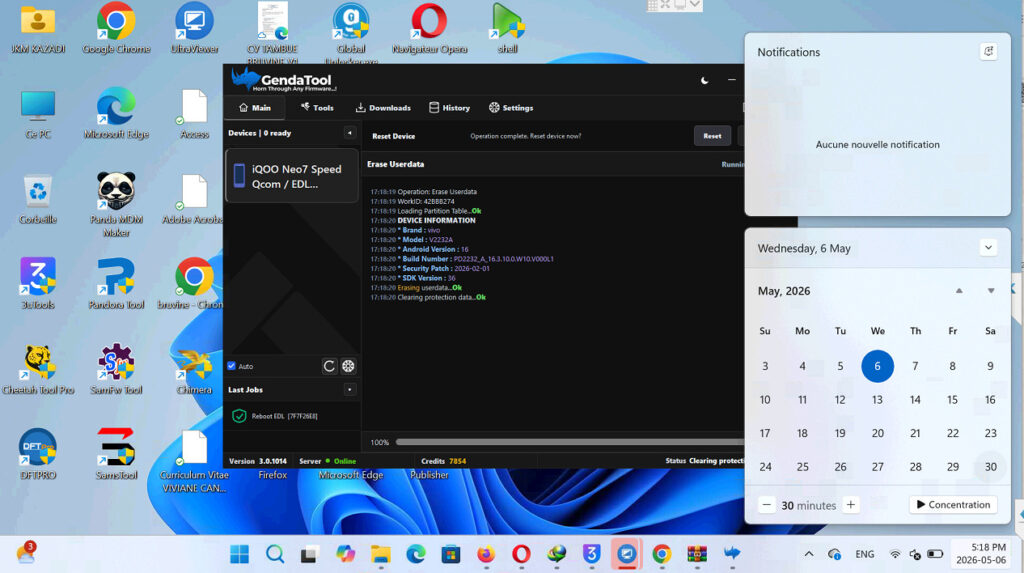Screen dimensions: 1024x573
Task: Open File Explorer from taskbar
Action: (x=381, y=554)
